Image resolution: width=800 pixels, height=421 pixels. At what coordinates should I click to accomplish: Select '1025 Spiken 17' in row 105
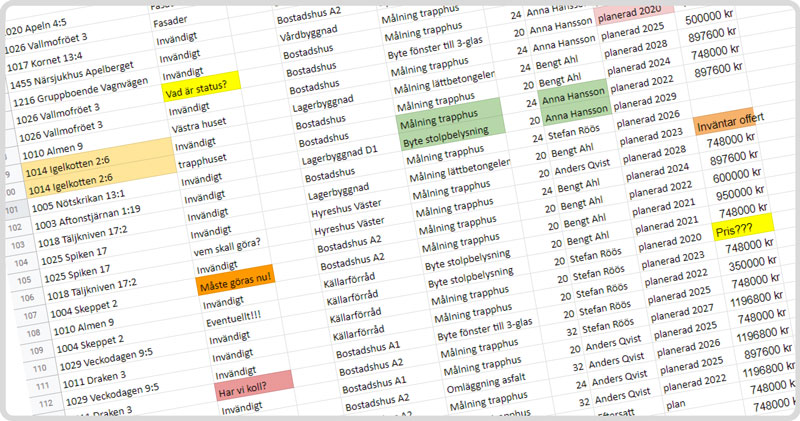tap(77, 274)
